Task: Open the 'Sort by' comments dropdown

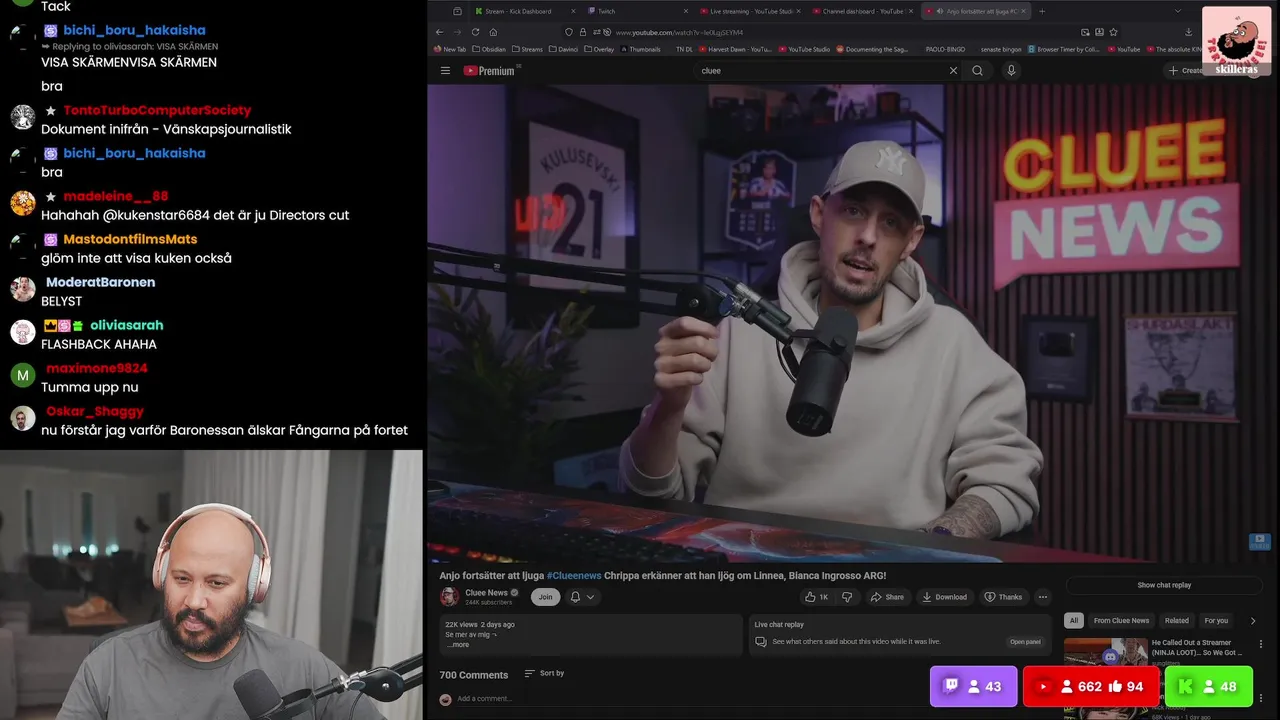Action: 545,674
